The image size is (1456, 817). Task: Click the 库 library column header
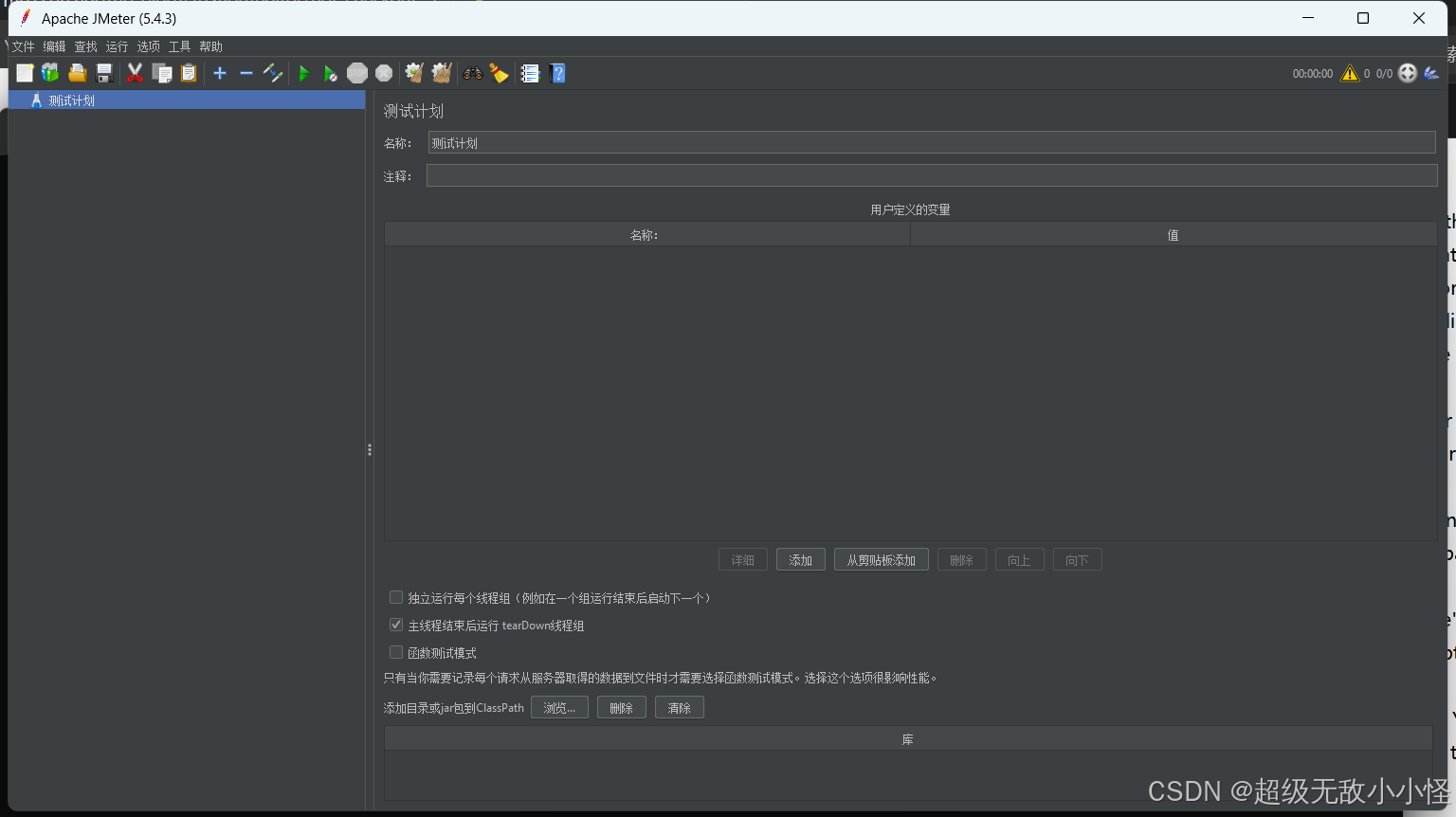click(x=908, y=739)
